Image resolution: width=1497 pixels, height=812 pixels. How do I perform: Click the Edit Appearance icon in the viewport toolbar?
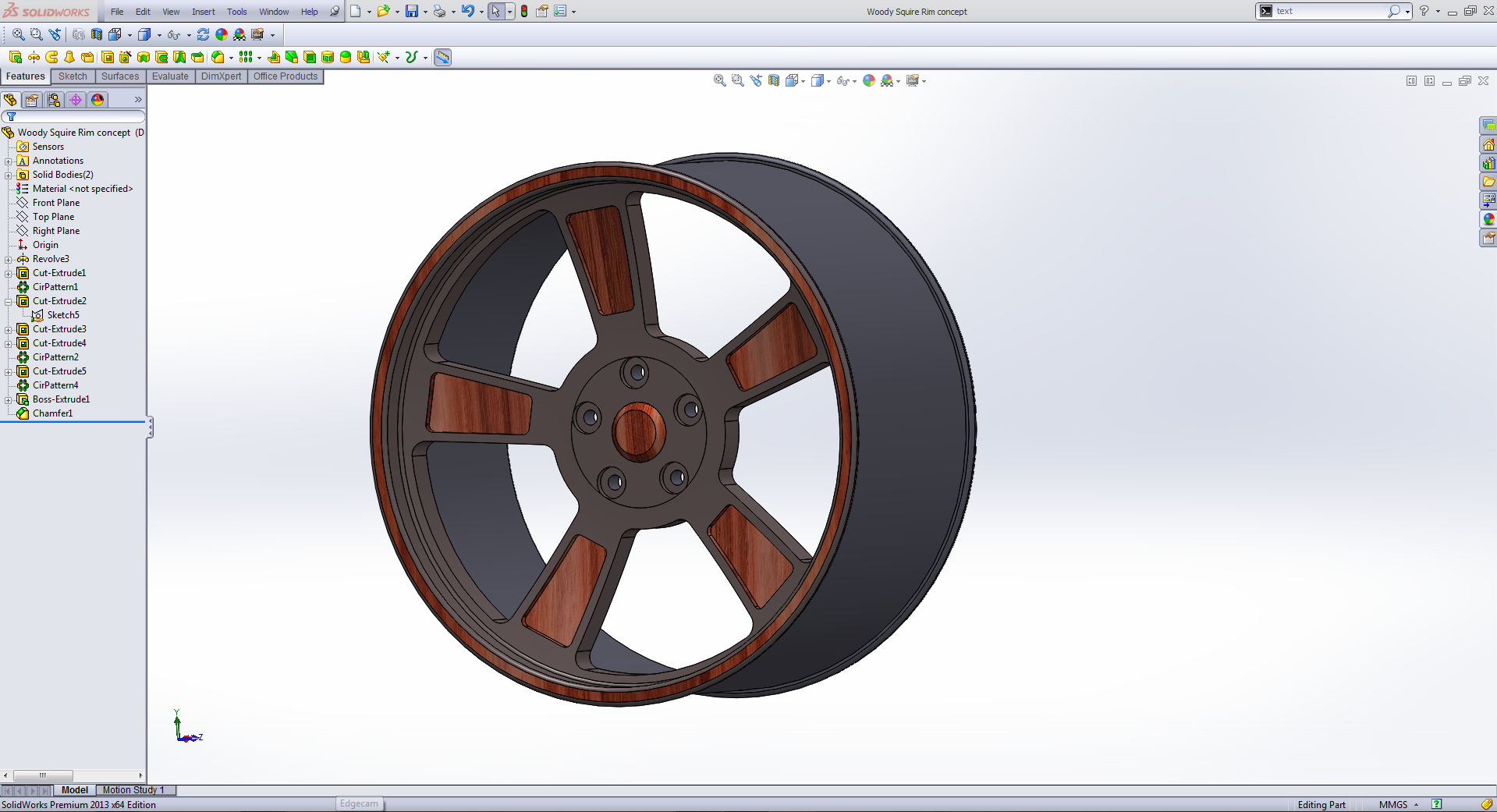pyautogui.click(x=869, y=80)
